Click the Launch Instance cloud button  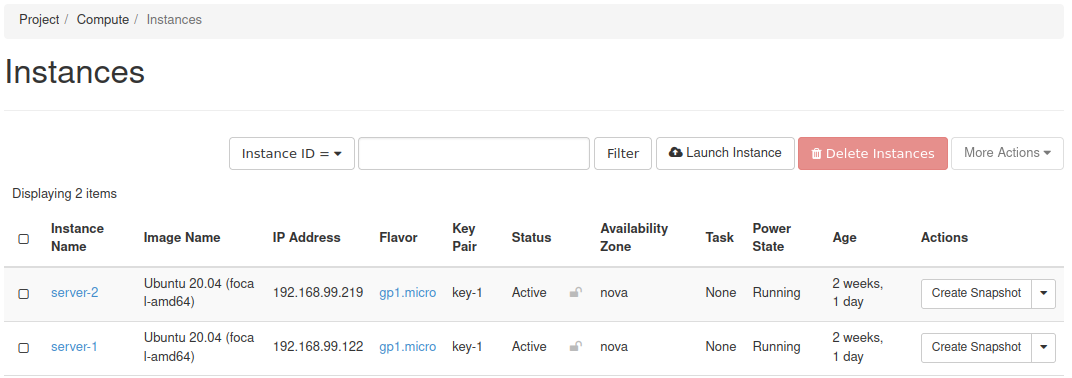pos(725,153)
